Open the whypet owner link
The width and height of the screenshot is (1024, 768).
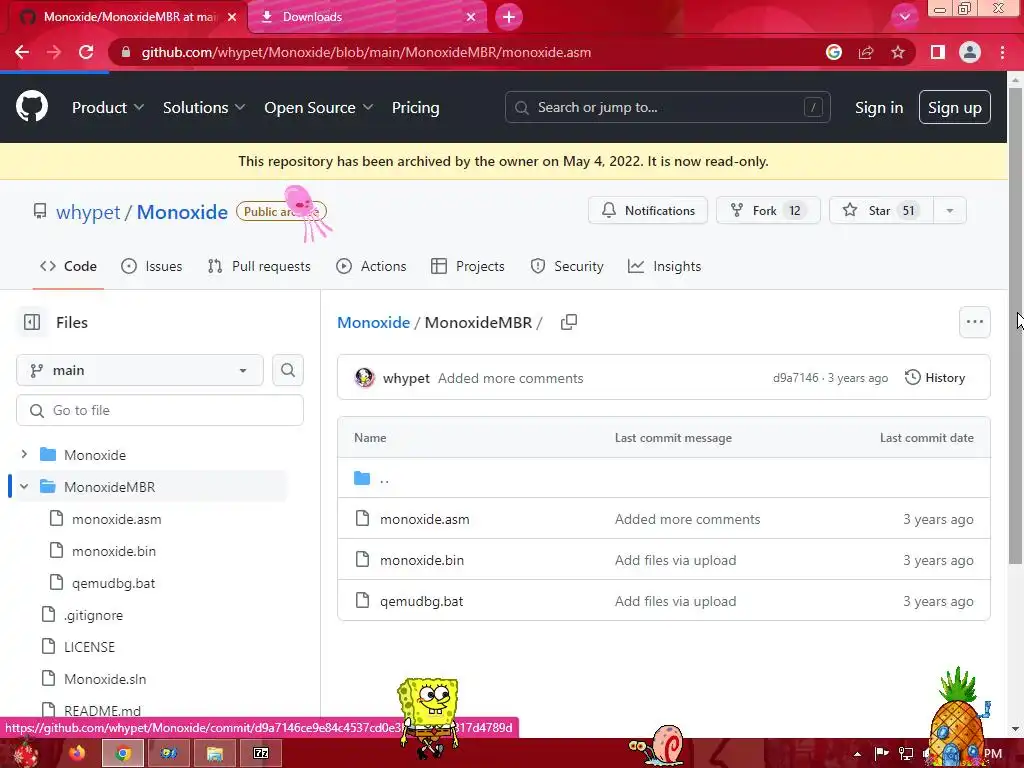pos(88,212)
